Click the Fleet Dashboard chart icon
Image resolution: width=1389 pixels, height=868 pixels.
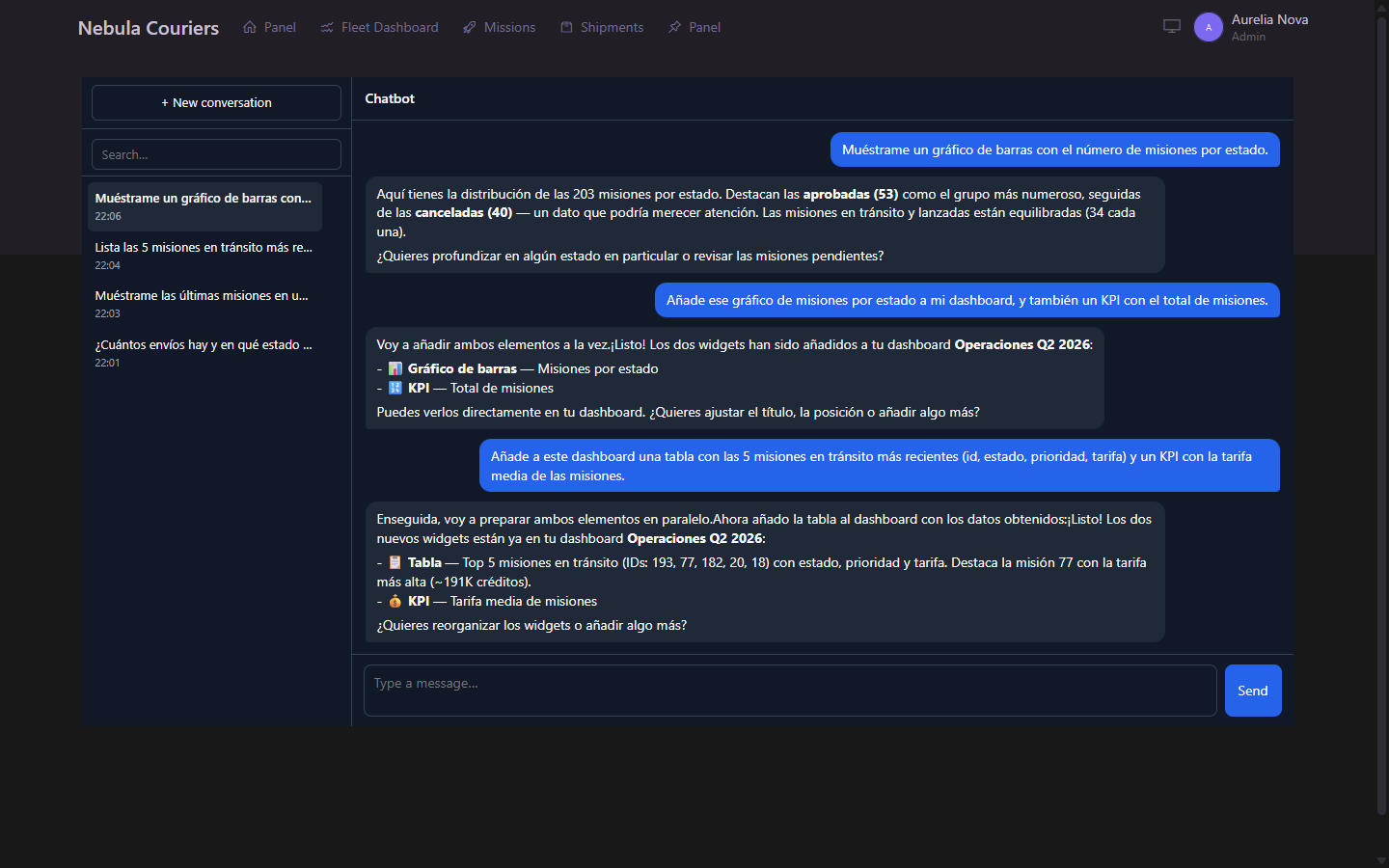327,27
